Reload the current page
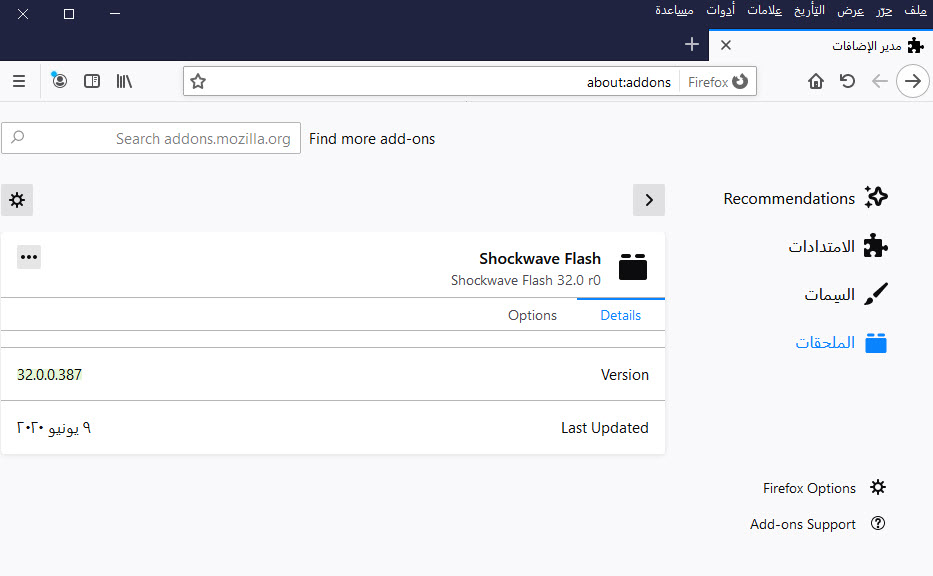Image resolution: width=933 pixels, height=576 pixels. [847, 81]
